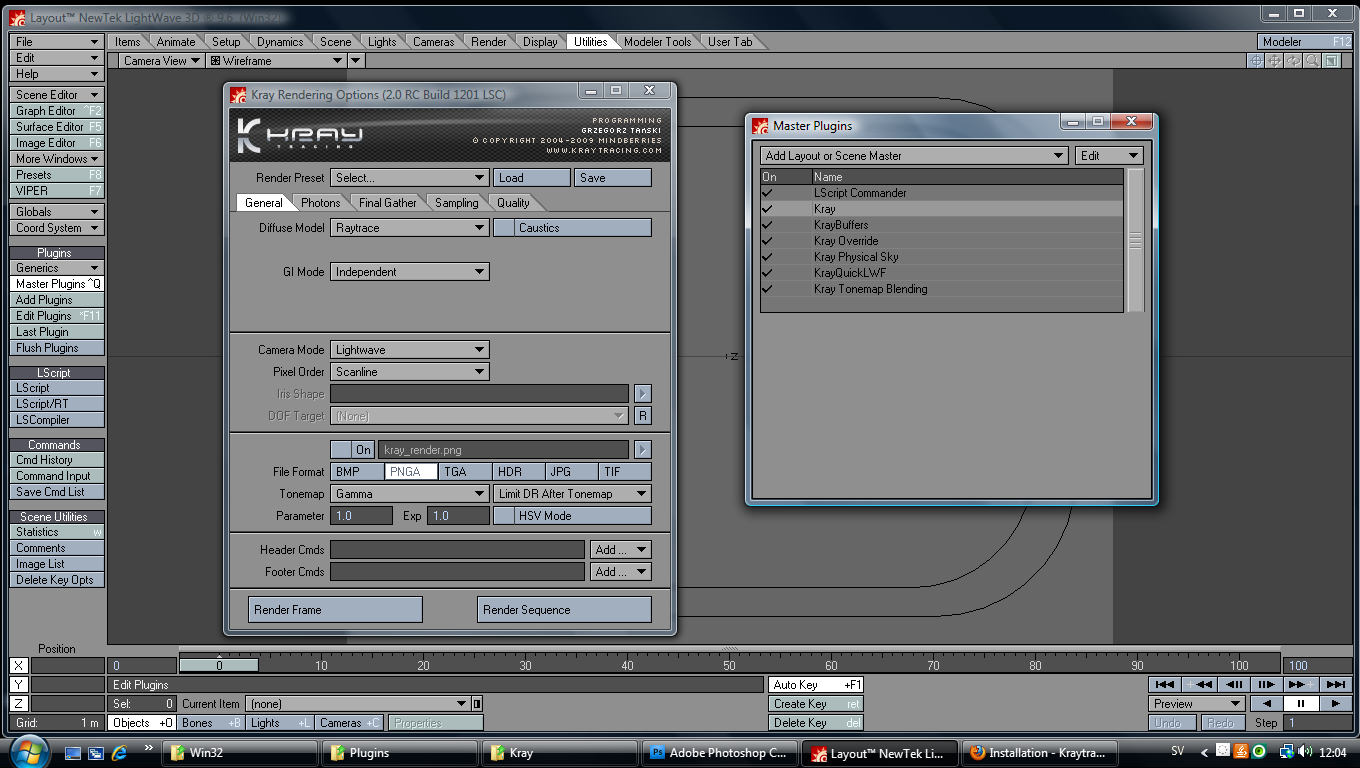The image size is (1360, 768).
Task: Open the Tonemap Gamma dropdown
Action: (410, 494)
